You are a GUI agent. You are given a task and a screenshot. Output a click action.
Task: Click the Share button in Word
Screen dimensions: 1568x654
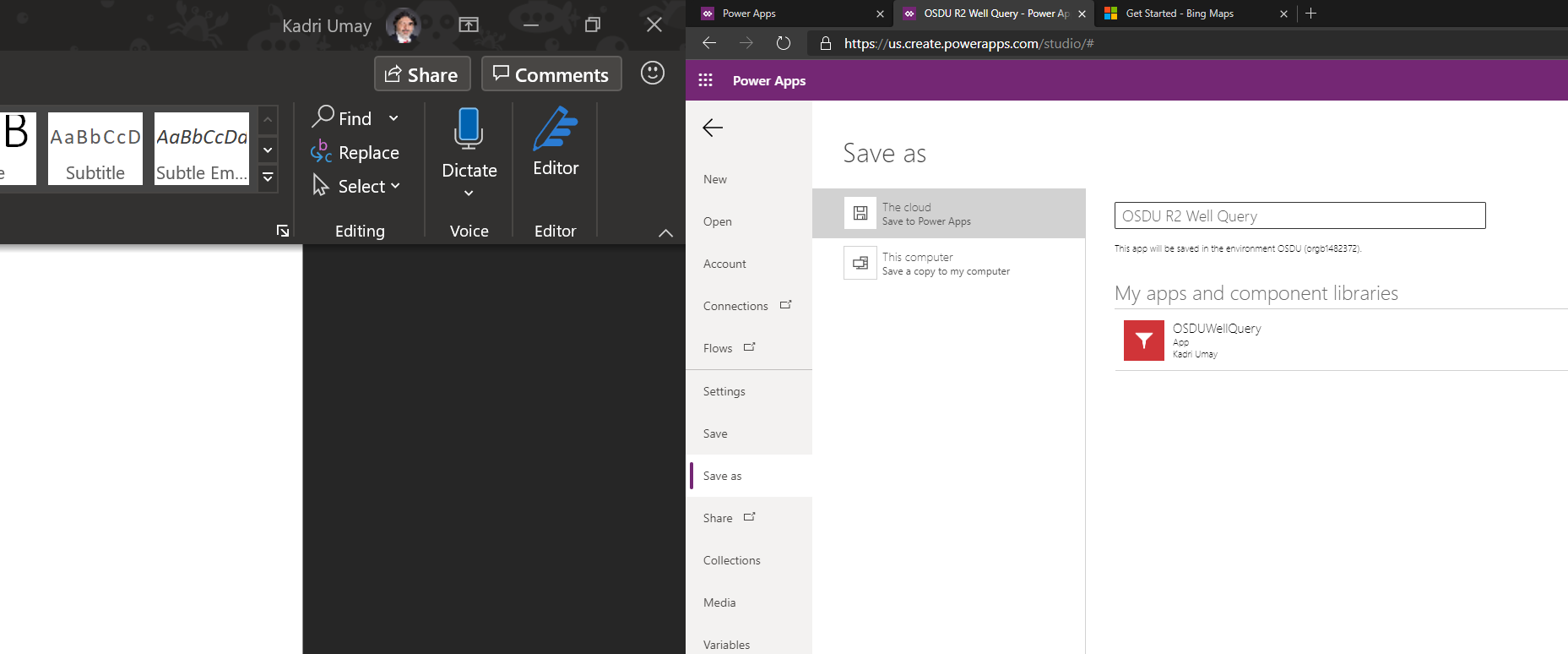(x=422, y=74)
